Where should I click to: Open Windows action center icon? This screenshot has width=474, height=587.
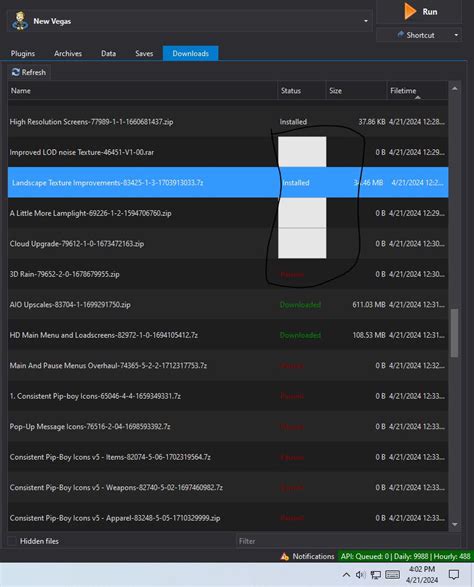coord(454,575)
